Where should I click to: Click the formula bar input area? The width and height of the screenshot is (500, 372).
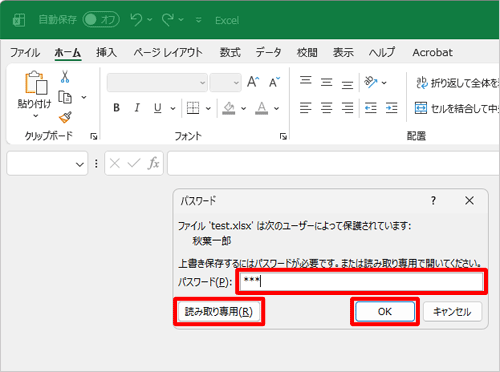pyautogui.click(x=333, y=163)
